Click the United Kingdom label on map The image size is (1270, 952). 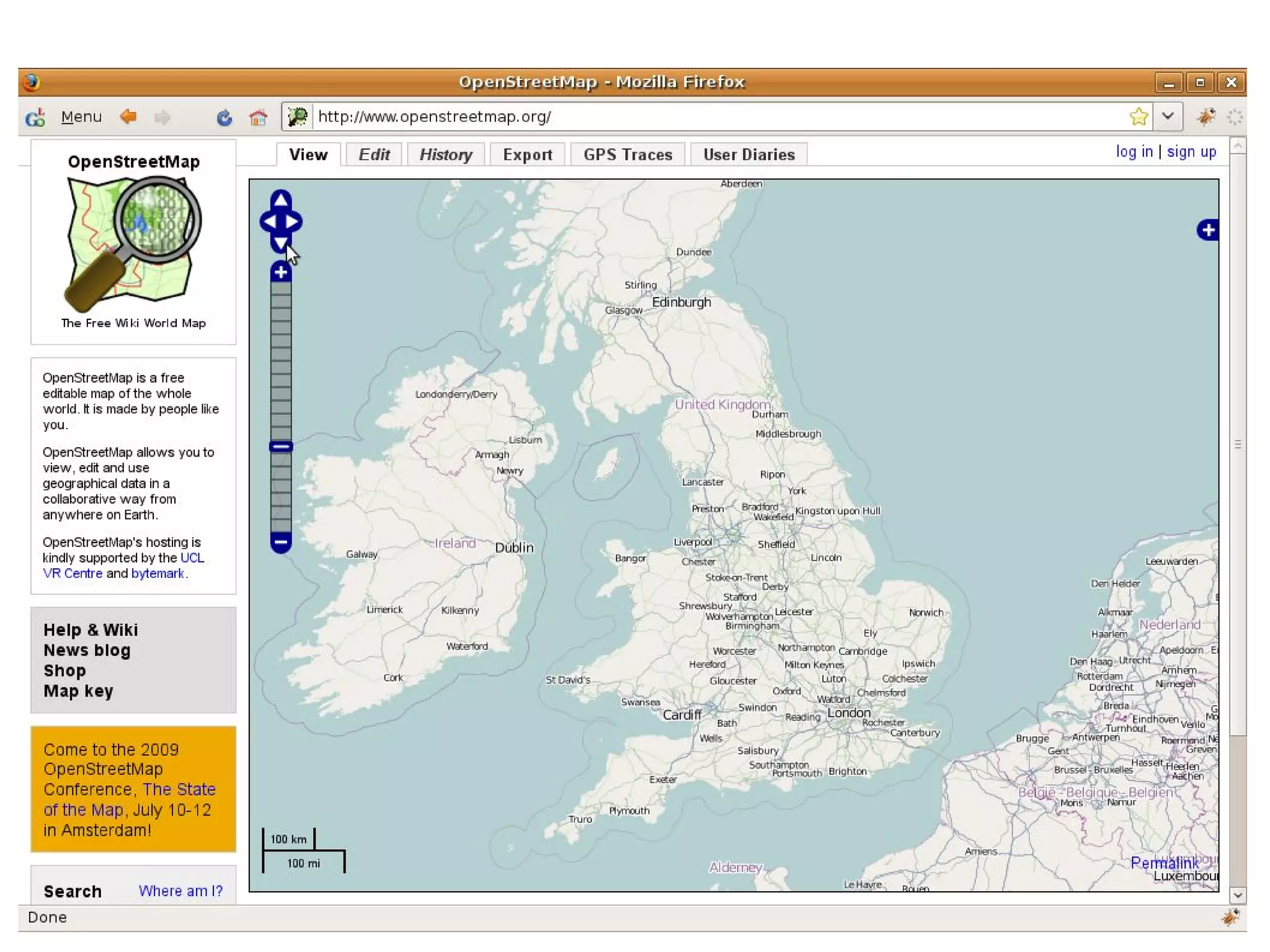point(722,405)
